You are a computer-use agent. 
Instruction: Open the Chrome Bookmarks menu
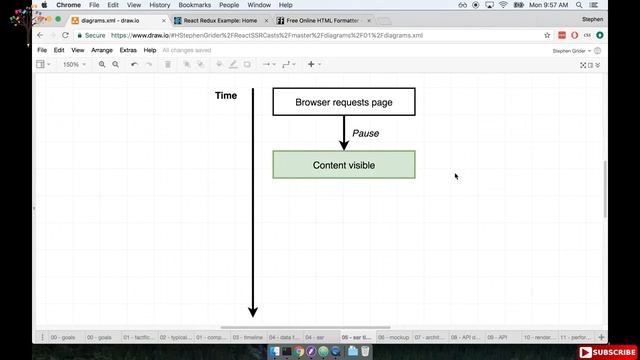coord(195,5)
